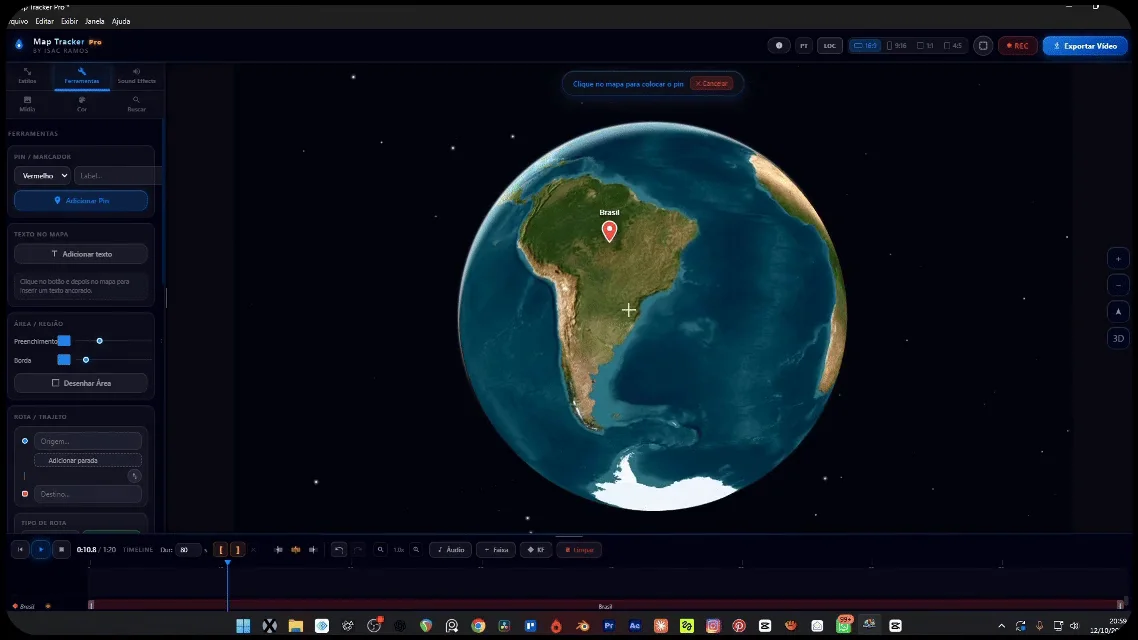Redo the last action

358,549
